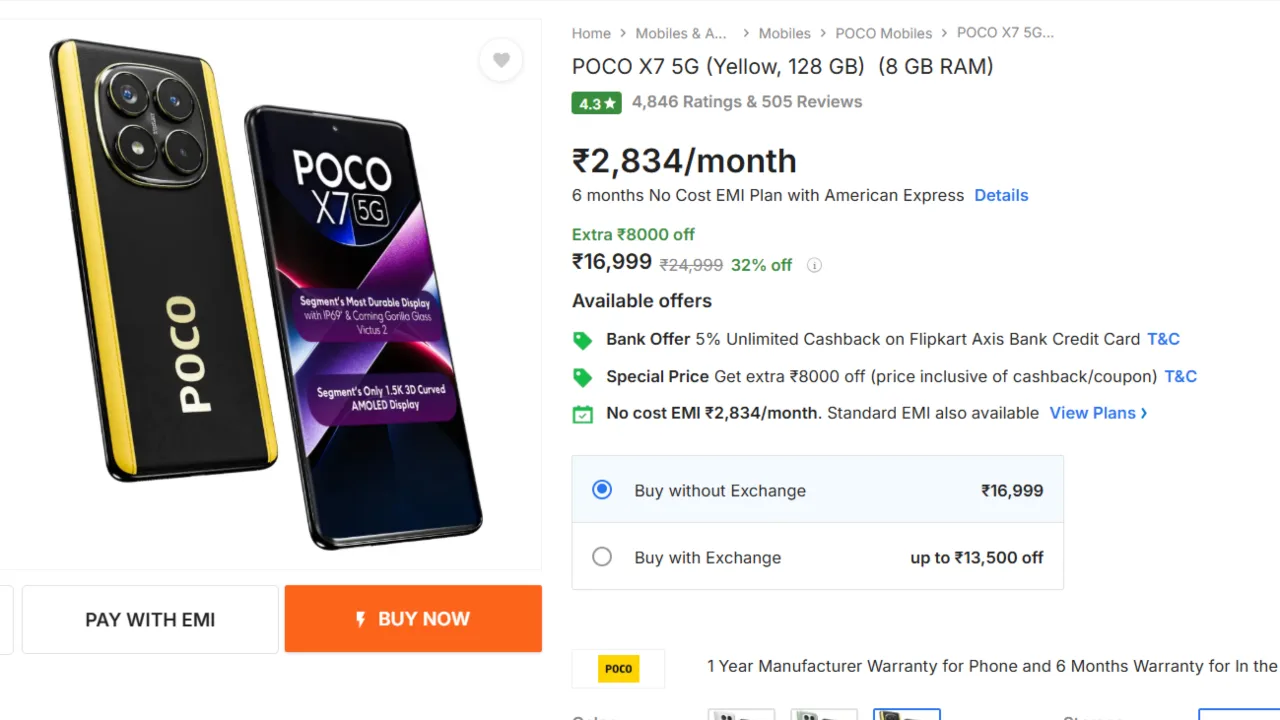Open Details of No Cost EMI plan

1001,195
